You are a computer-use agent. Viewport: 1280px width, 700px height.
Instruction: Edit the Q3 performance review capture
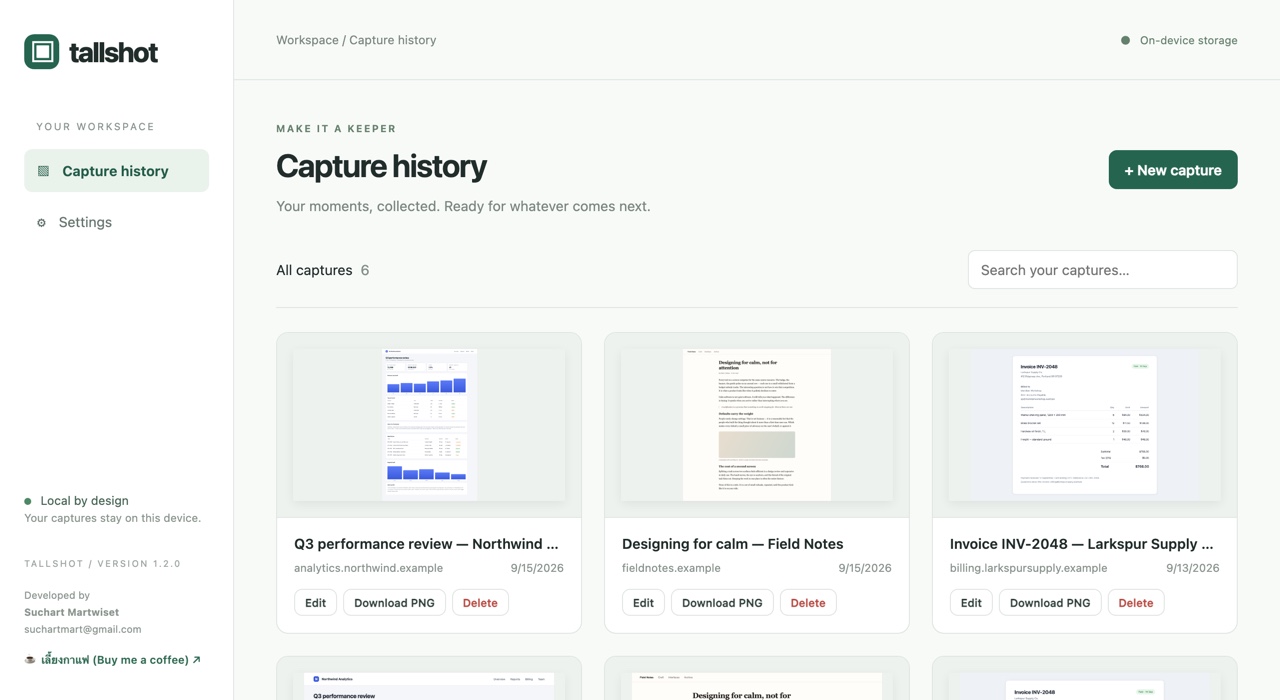point(315,603)
